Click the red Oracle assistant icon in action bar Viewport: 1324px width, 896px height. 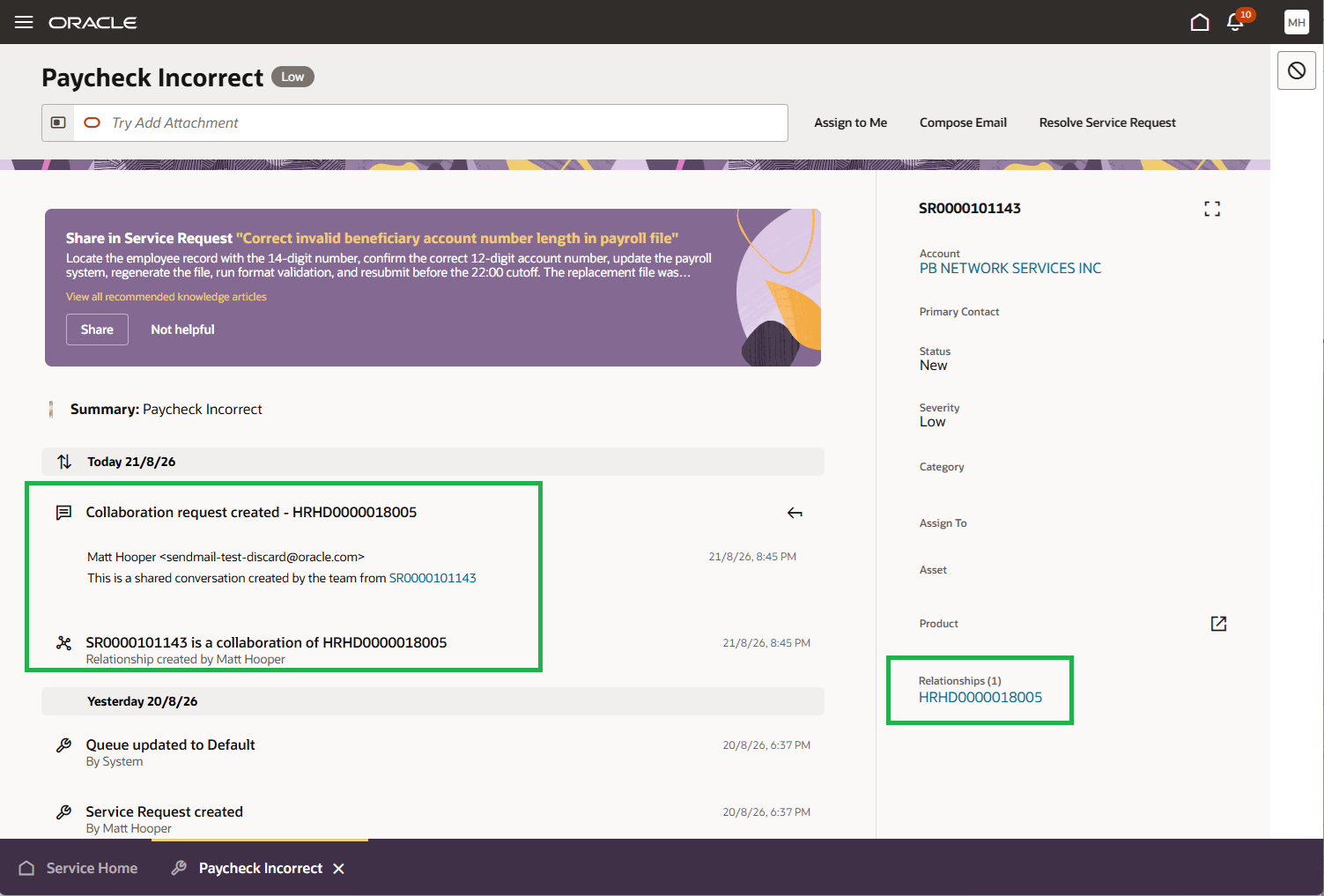pyautogui.click(x=92, y=122)
